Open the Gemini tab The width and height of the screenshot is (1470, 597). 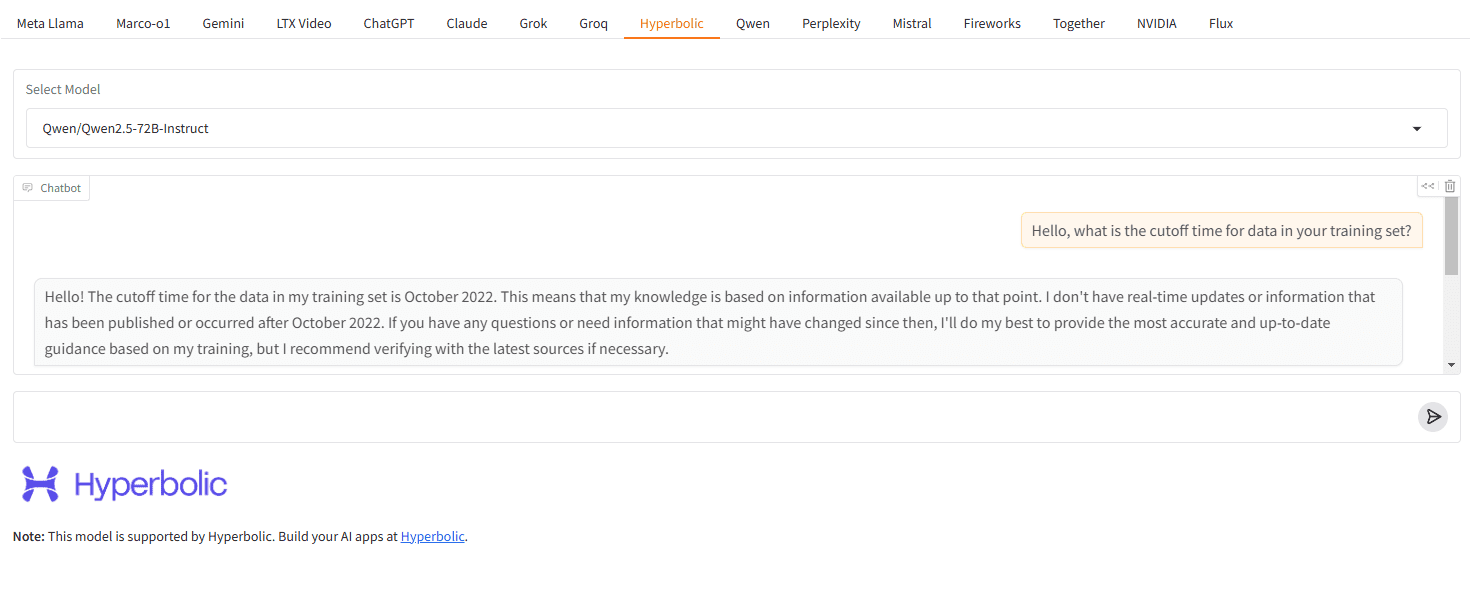223,23
